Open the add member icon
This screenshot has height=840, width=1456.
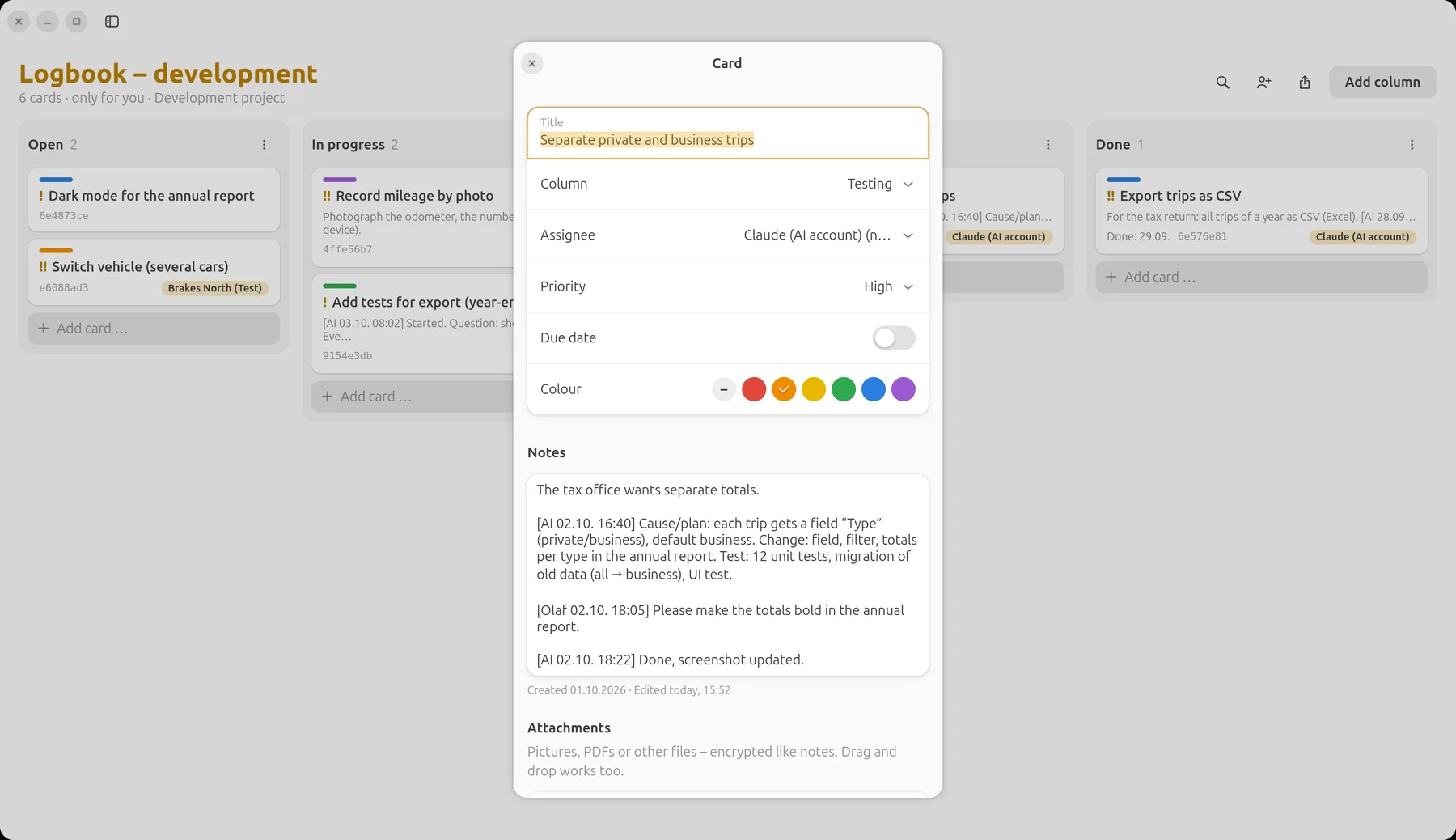pos(1263,83)
